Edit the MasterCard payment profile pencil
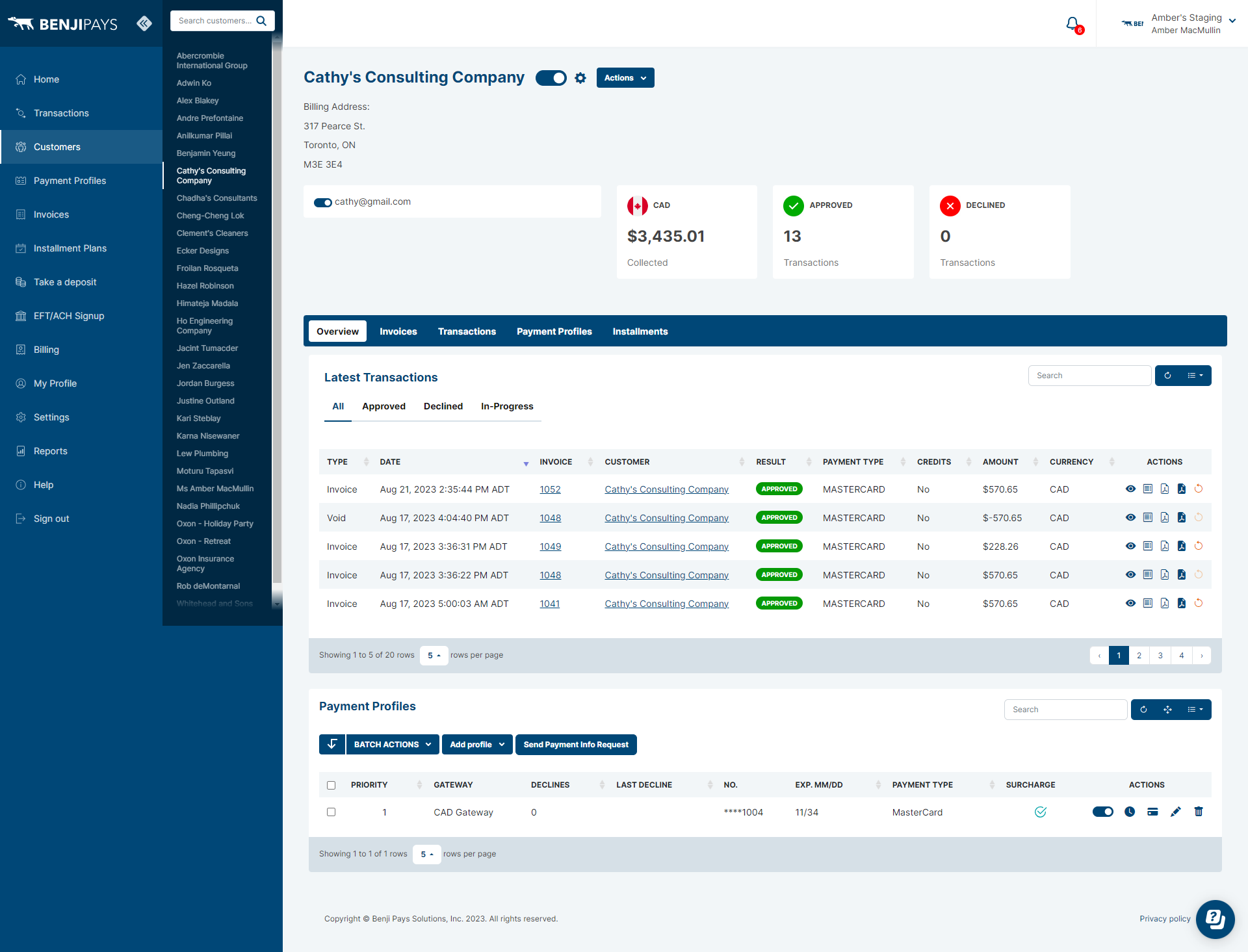 [x=1175, y=812]
